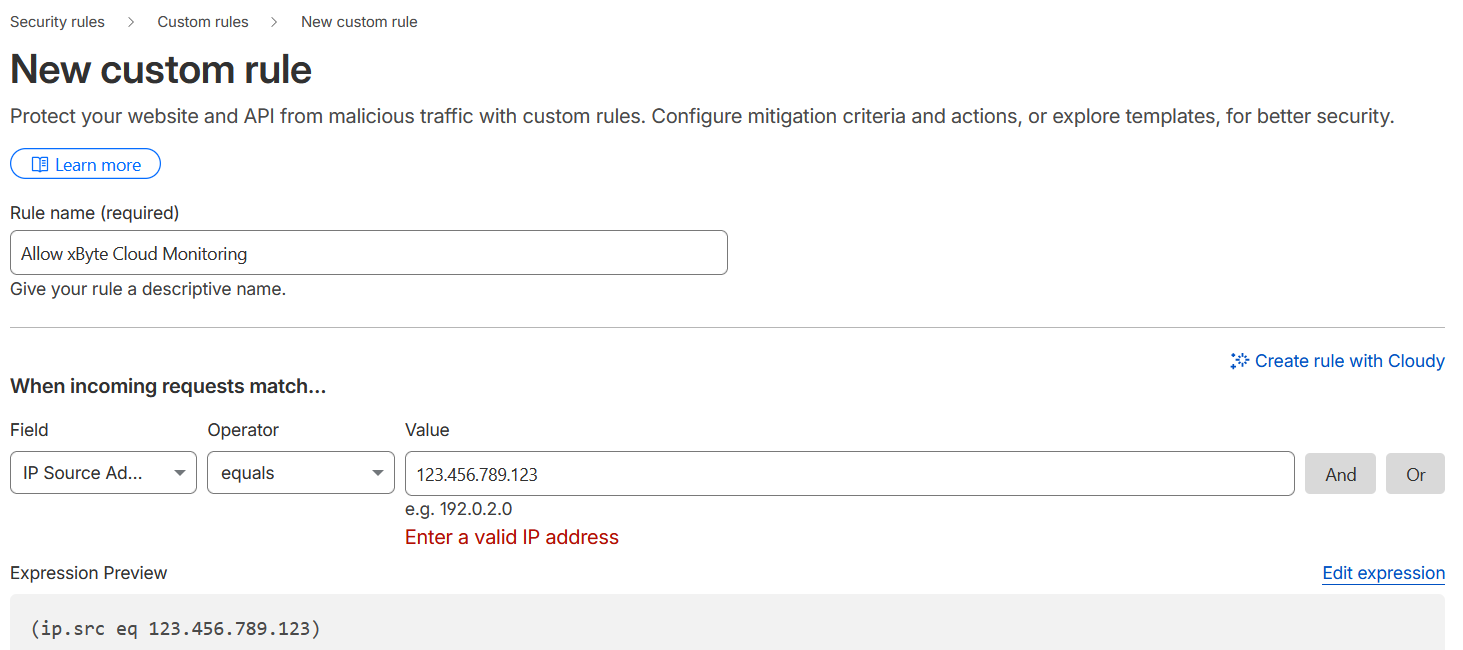The width and height of the screenshot is (1463, 650).
Task: Focus the Rule name text field
Action: click(x=368, y=254)
